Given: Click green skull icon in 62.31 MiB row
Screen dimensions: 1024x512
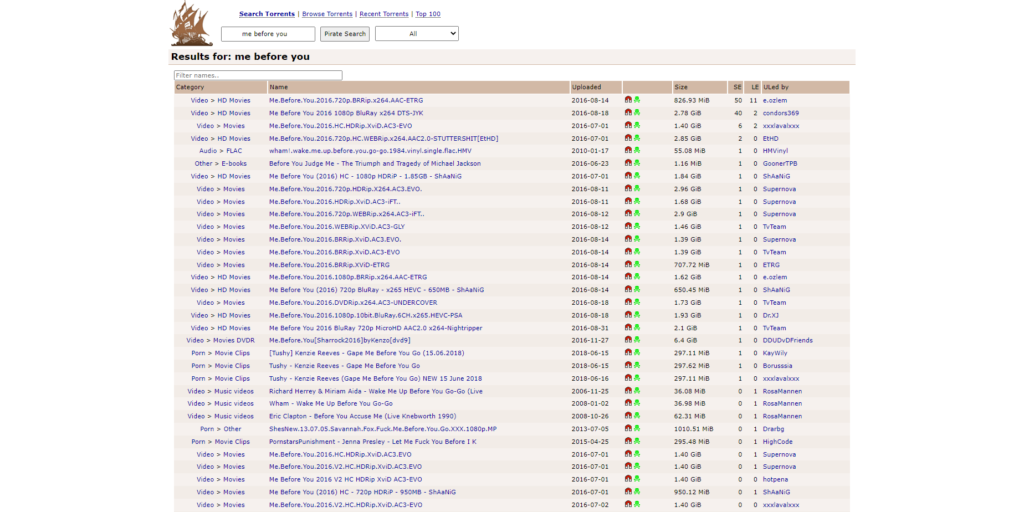Looking at the screenshot, I should tap(637, 416).
